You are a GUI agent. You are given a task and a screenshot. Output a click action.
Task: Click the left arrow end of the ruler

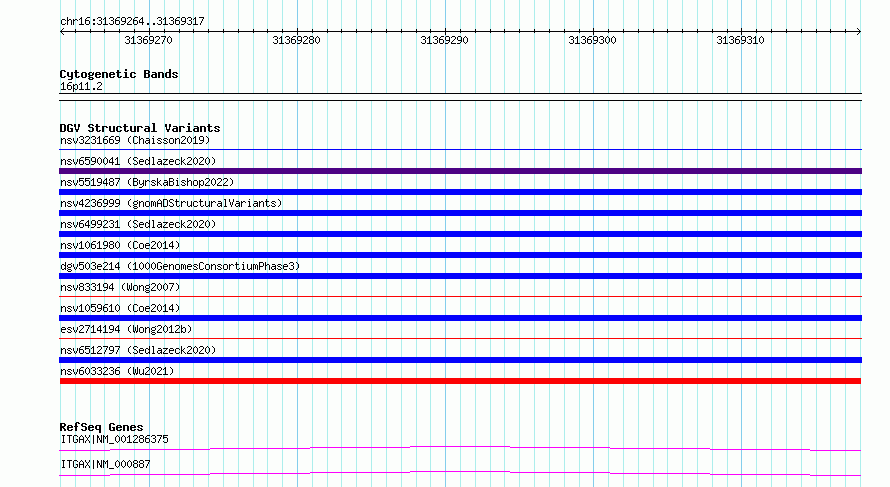click(62, 32)
